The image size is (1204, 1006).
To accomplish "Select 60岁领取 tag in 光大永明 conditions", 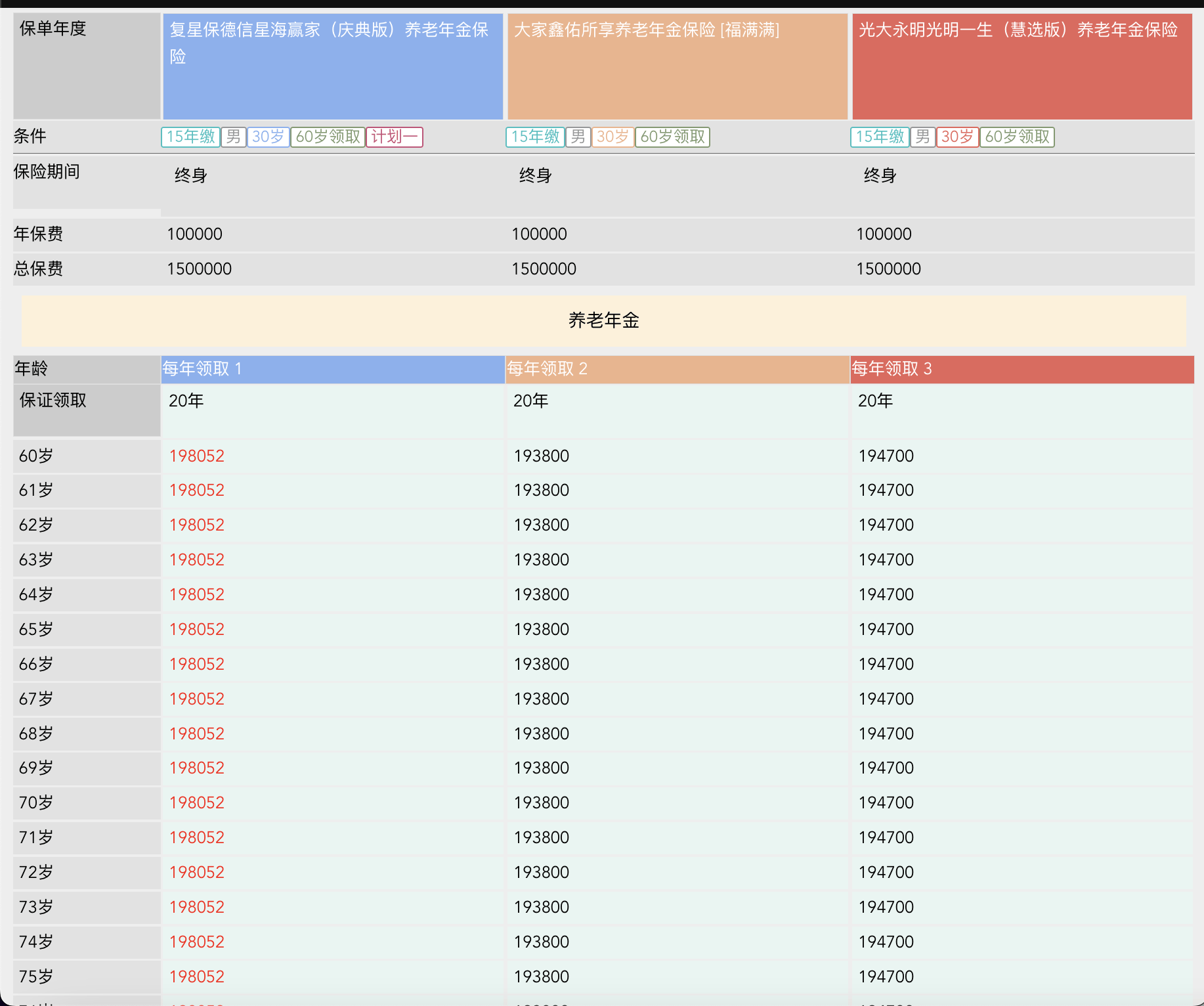I will [x=1018, y=137].
